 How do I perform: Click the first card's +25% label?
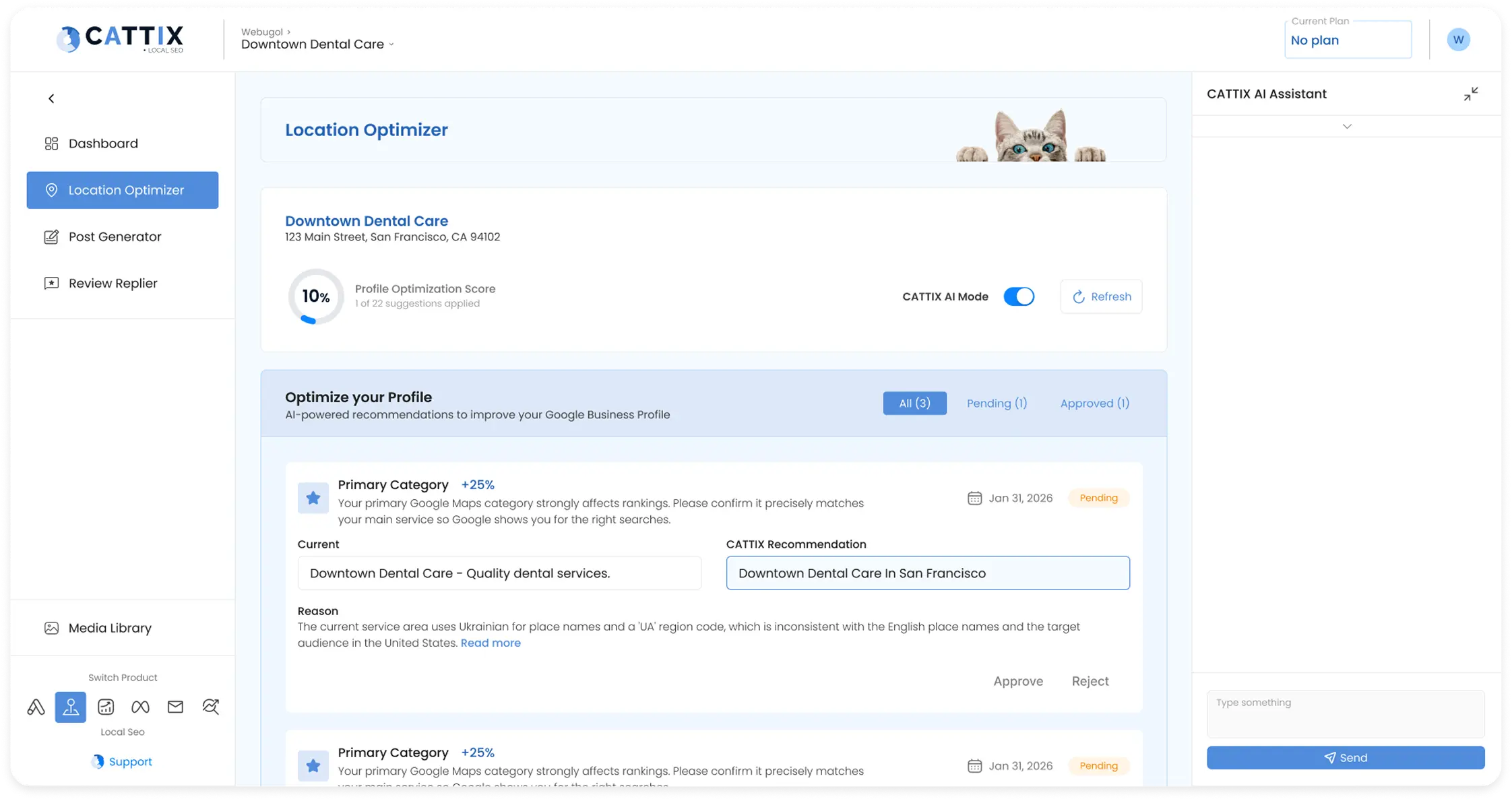(477, 484)
